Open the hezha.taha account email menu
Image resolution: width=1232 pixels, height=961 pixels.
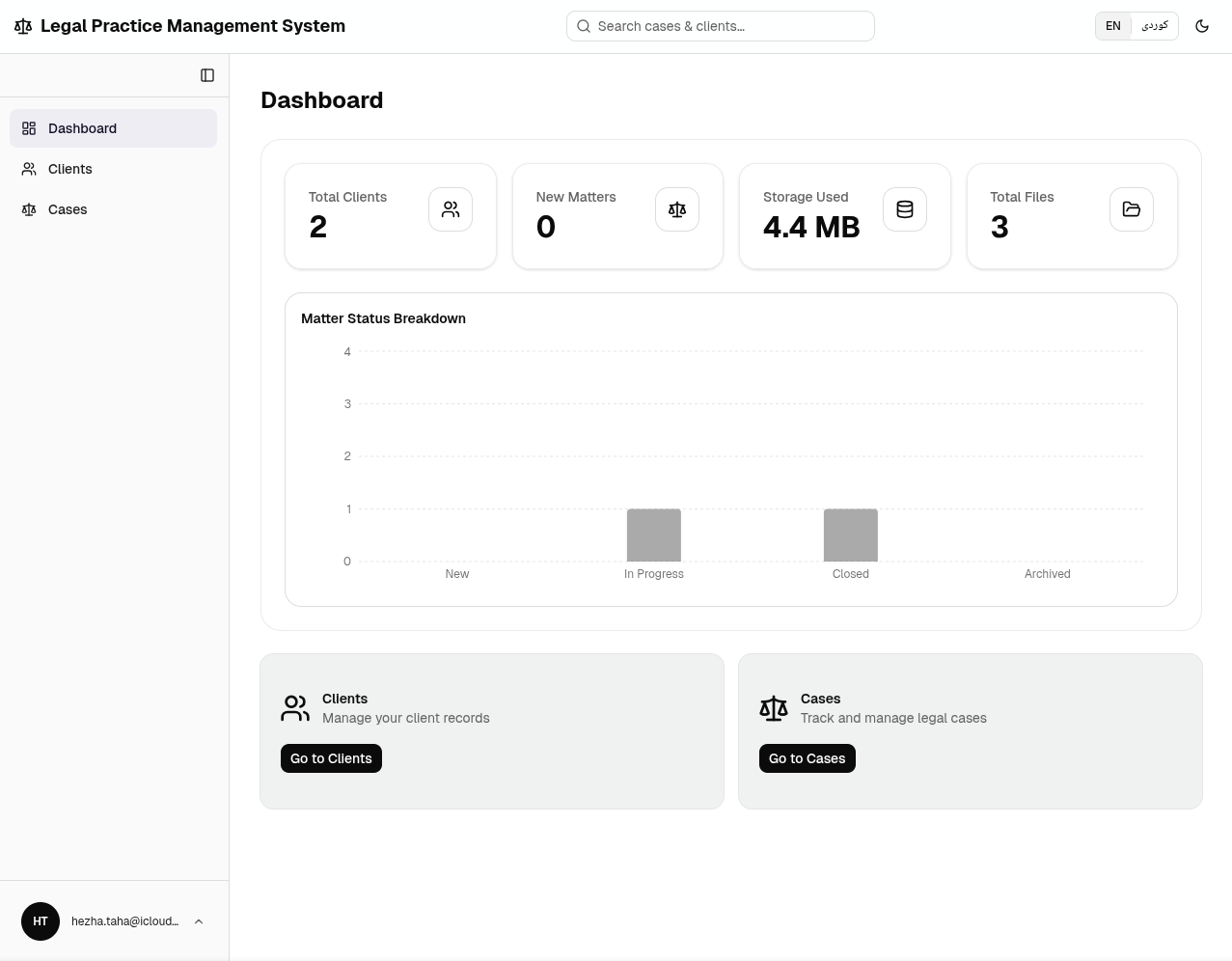124,921
